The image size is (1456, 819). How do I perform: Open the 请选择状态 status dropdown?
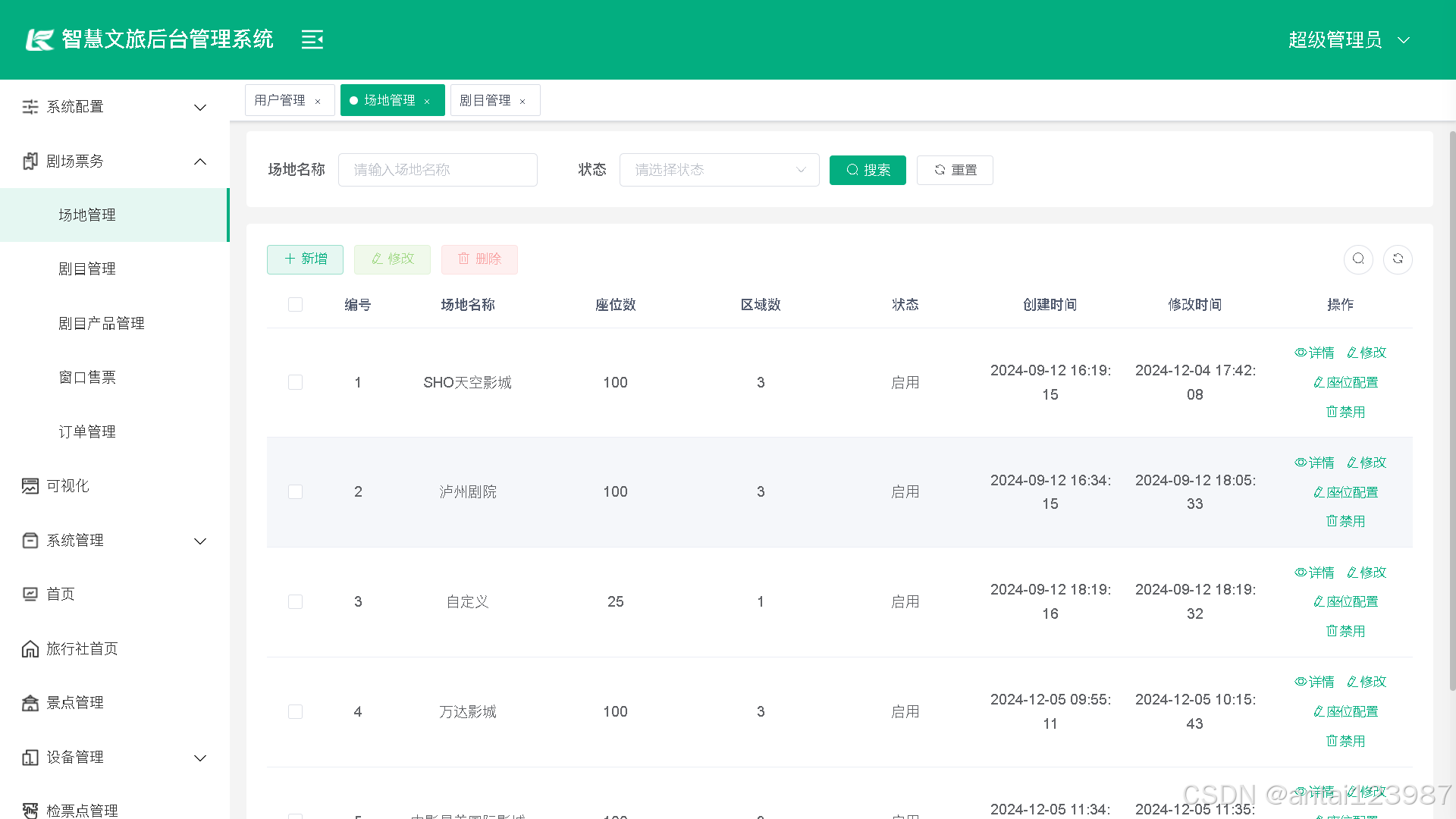[719, 170]
